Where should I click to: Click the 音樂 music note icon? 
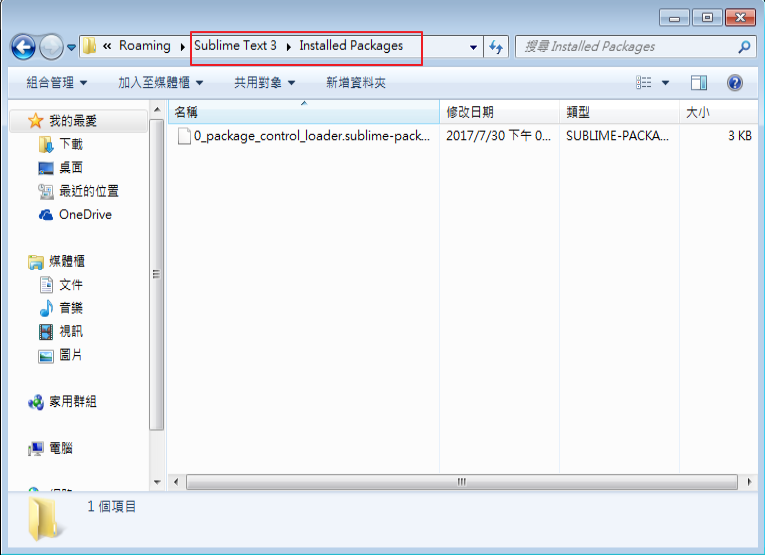(x=46, y=308)
